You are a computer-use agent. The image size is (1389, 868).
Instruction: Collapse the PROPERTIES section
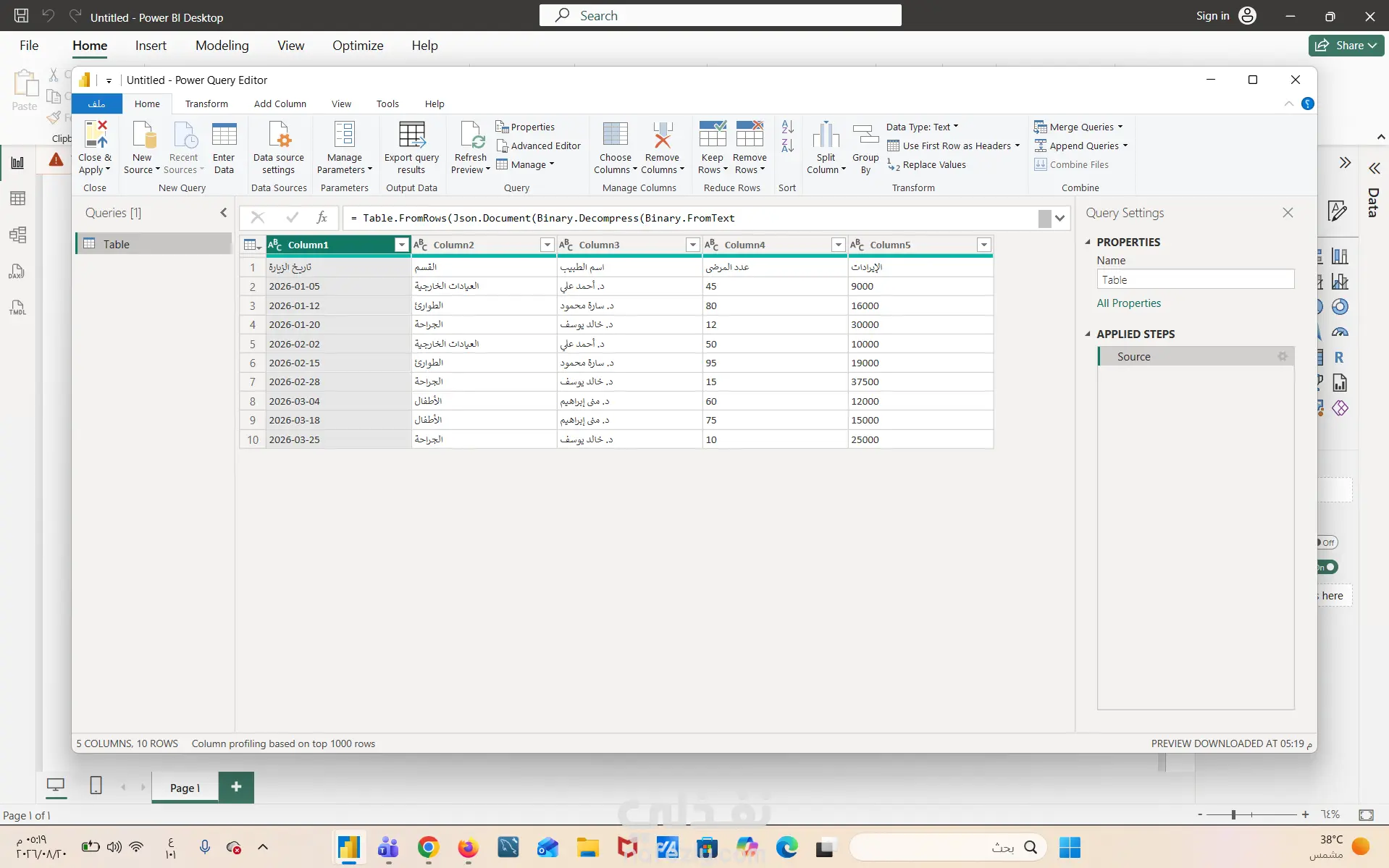1088,242
